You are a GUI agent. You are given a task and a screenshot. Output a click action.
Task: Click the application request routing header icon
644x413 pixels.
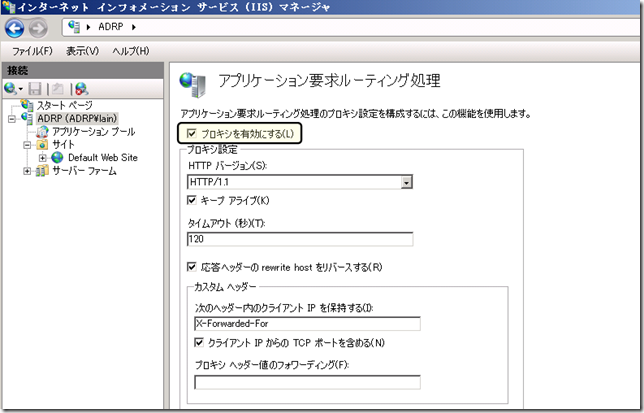(192, 85)
